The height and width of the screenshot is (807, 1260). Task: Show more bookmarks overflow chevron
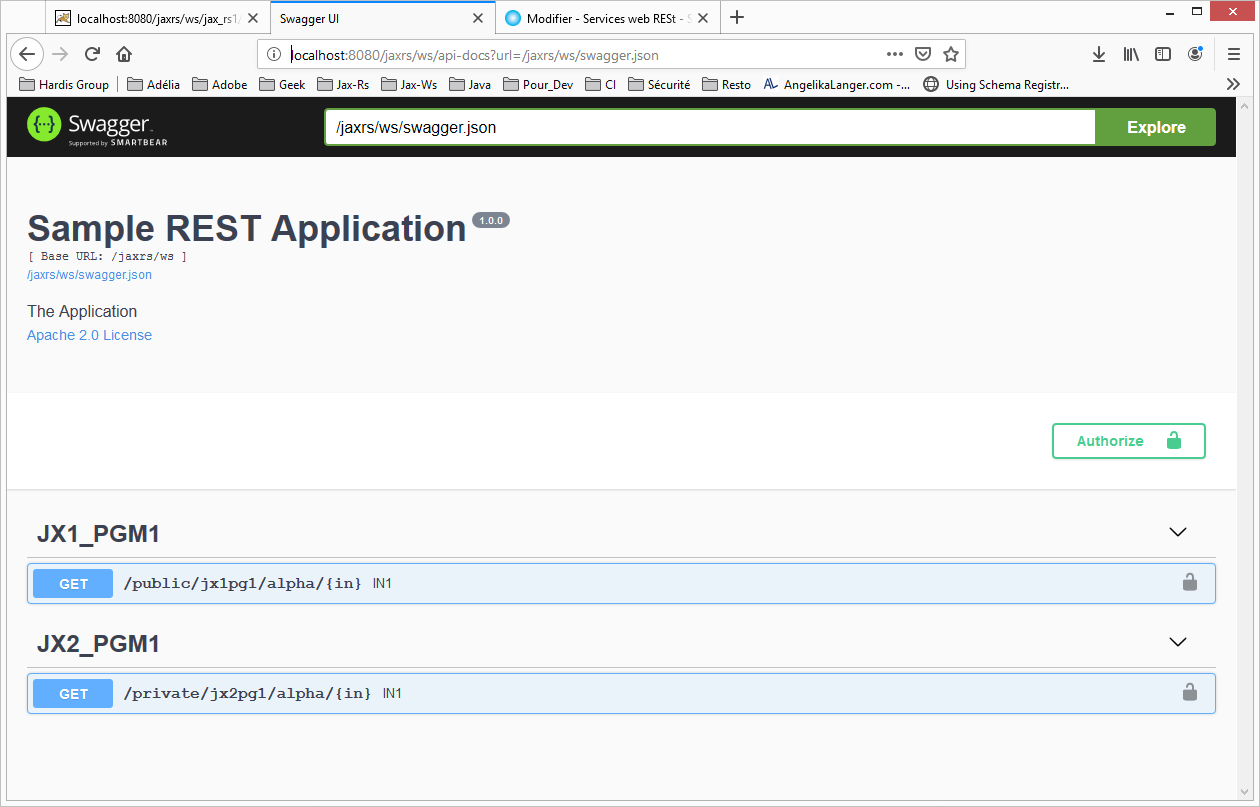point(1233,85)
